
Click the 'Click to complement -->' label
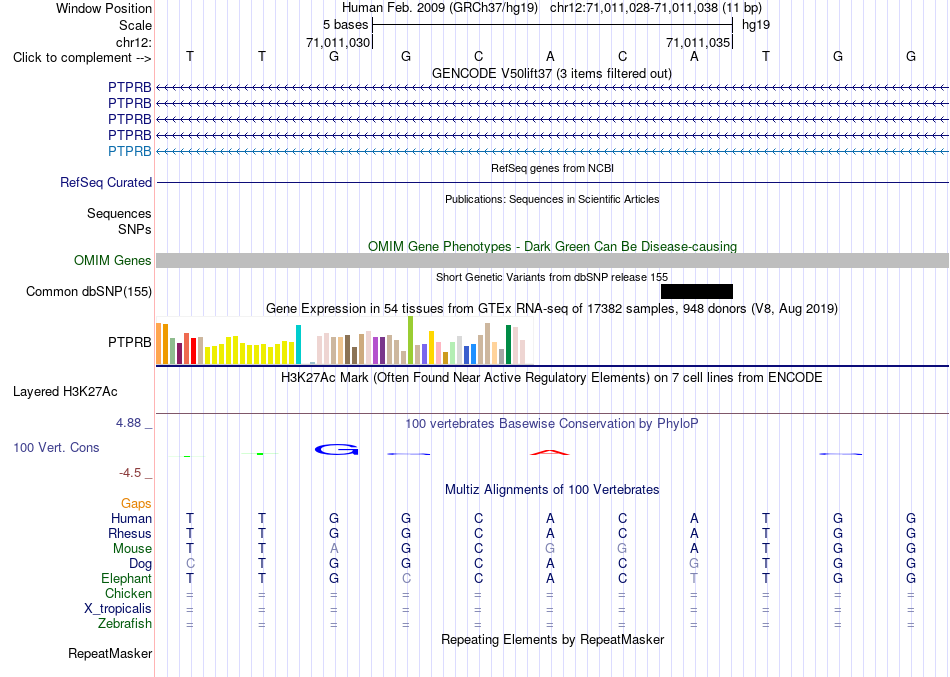tap(82, 58)
